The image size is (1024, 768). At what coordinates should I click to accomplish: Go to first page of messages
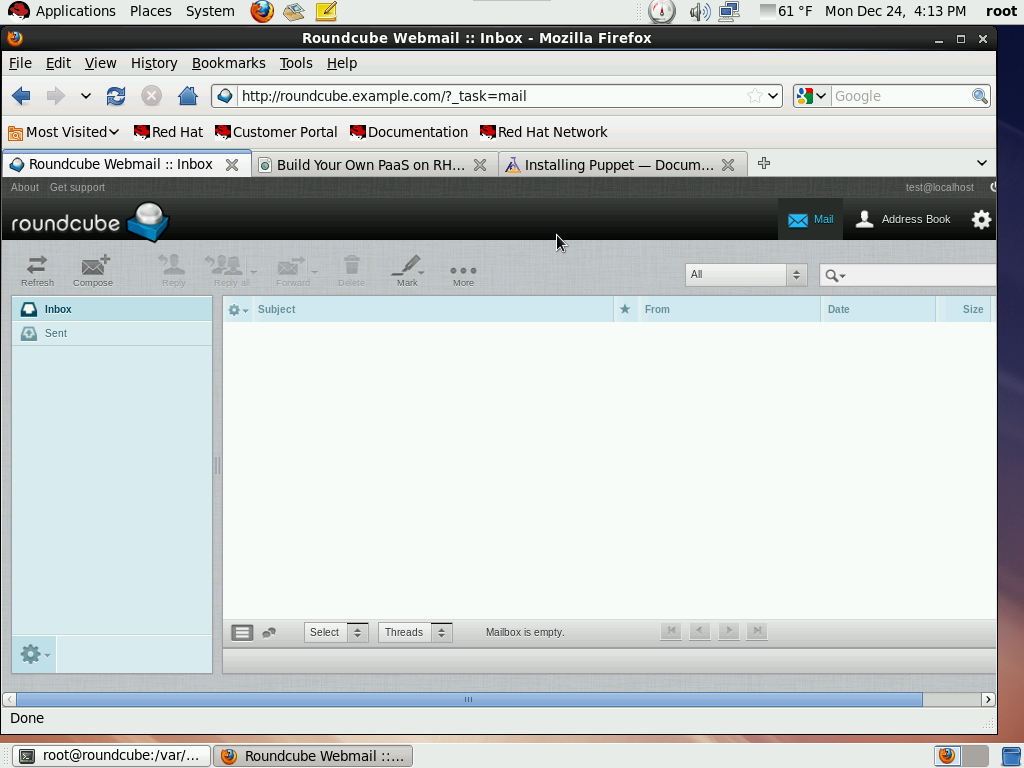tap(671, 631)
